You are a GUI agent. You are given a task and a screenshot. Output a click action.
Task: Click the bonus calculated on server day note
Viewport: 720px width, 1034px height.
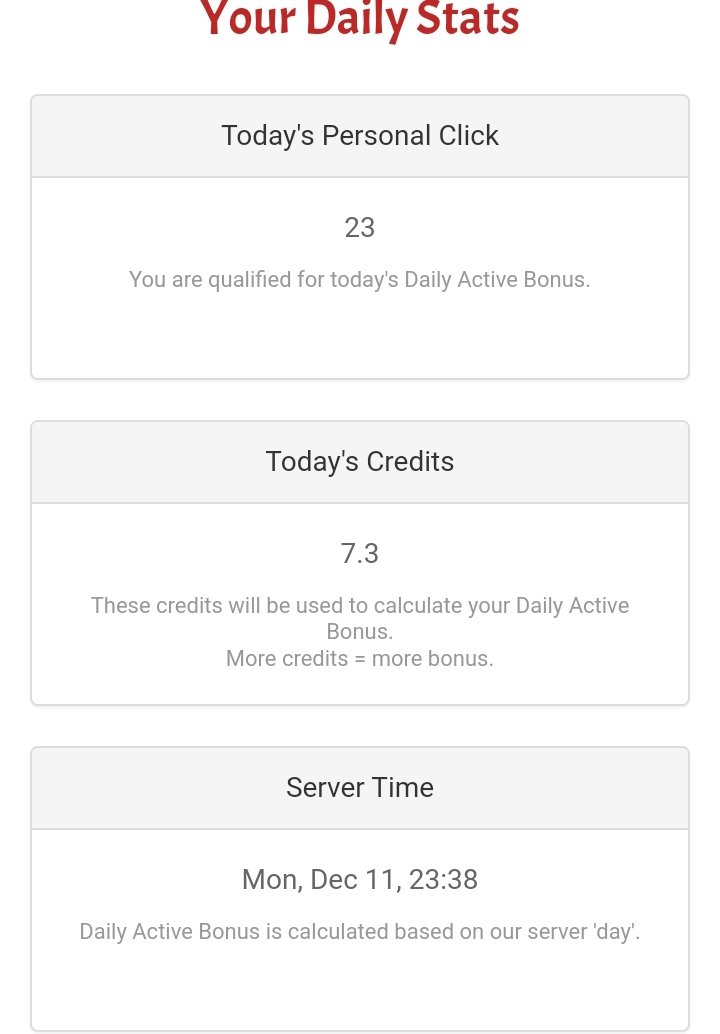(360, 931)
